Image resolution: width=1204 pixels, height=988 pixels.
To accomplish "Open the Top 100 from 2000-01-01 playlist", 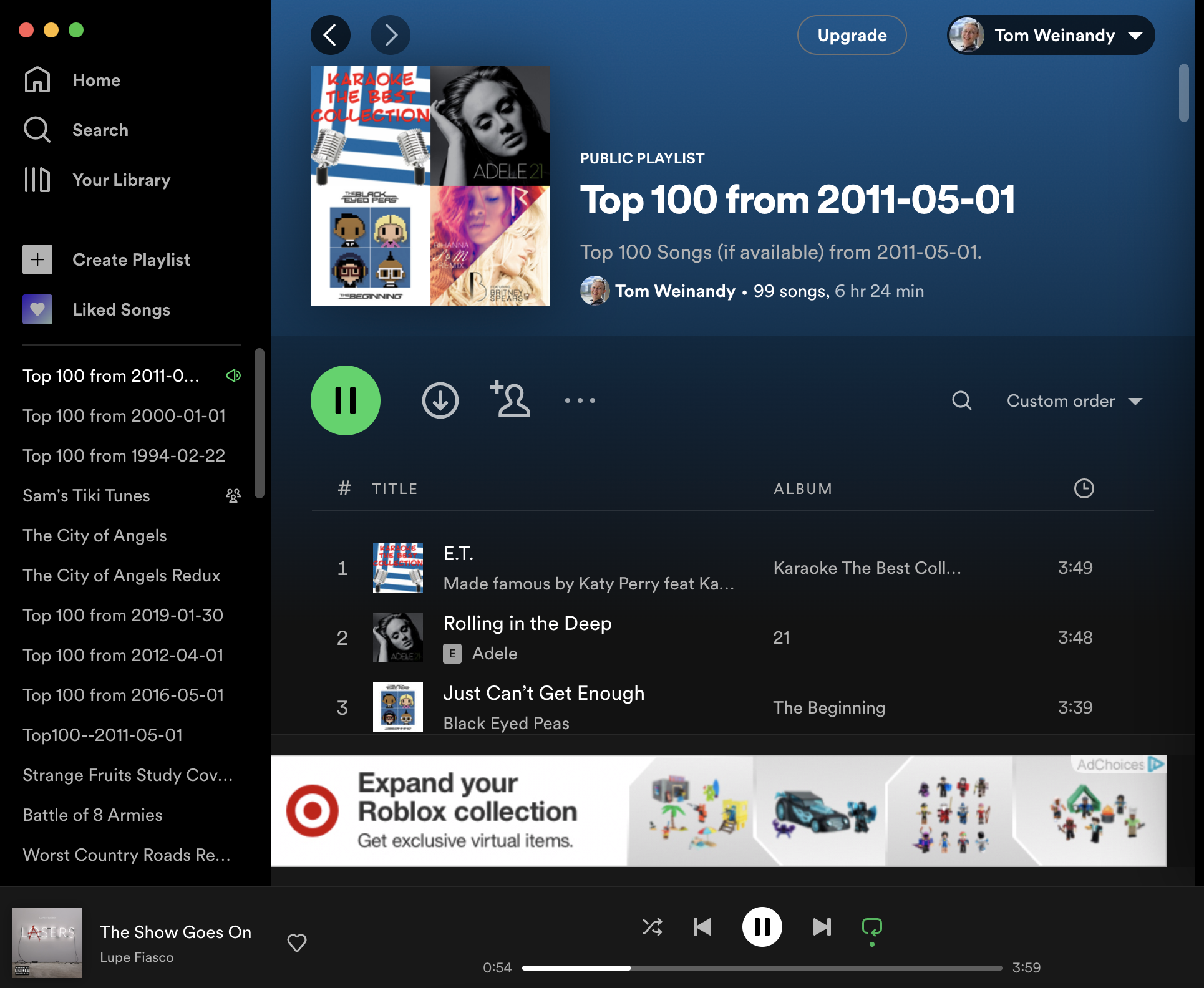I will (x=124, y=415).
